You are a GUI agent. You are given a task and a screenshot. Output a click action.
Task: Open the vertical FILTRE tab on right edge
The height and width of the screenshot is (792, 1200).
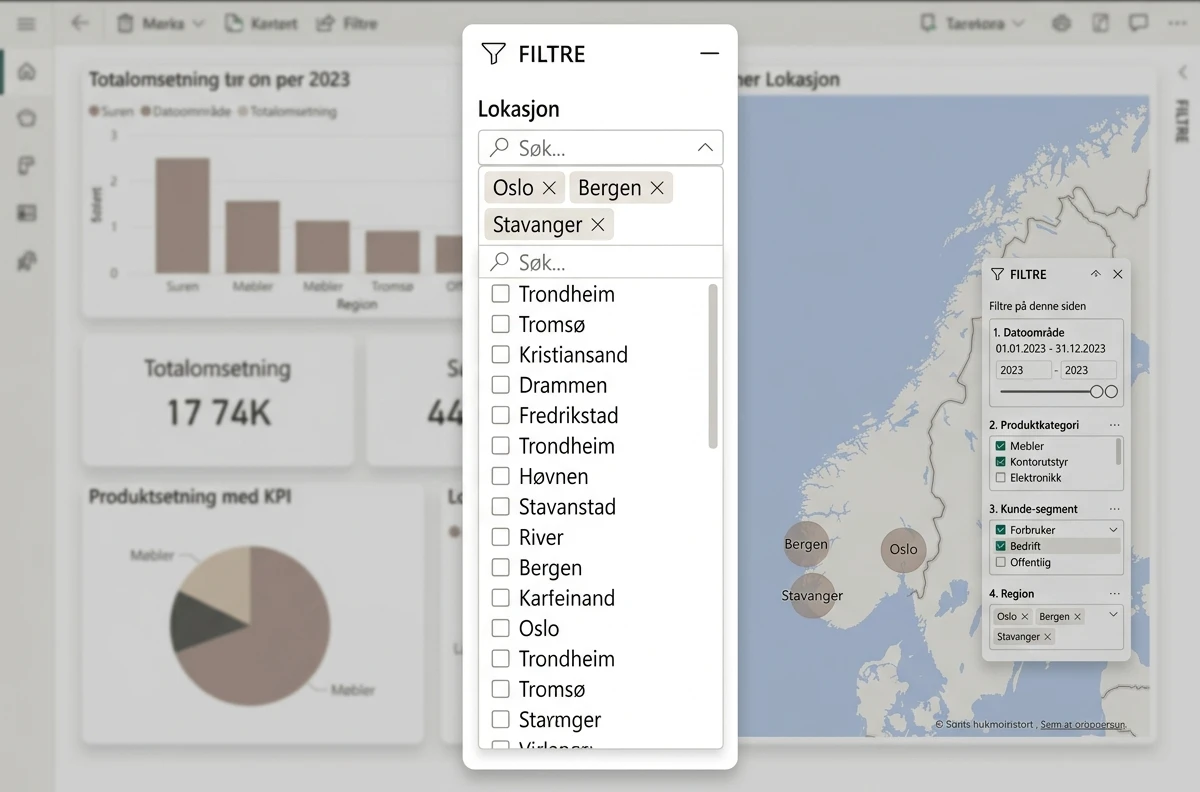click(x=1183, y=122)
